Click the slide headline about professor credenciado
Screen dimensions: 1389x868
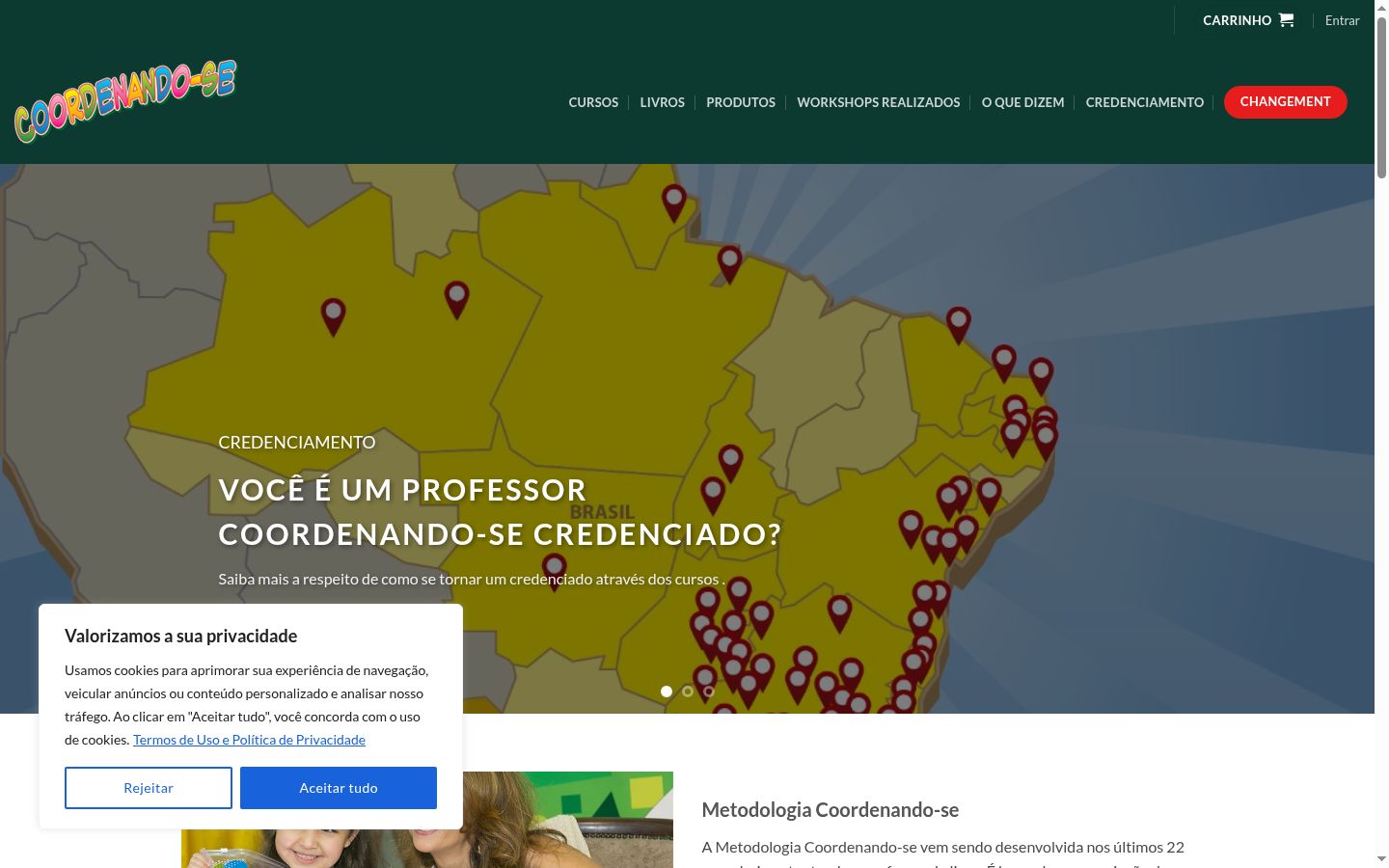pyautogui.click(x=500, y=511)
